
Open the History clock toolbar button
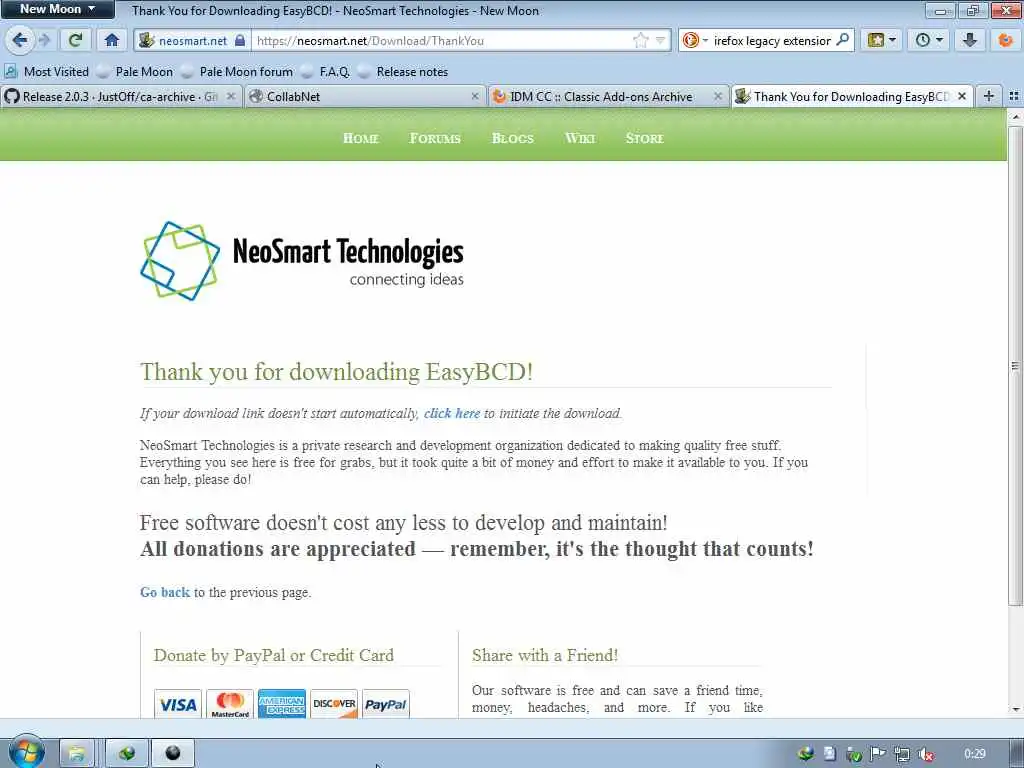(x=929, y=40)
